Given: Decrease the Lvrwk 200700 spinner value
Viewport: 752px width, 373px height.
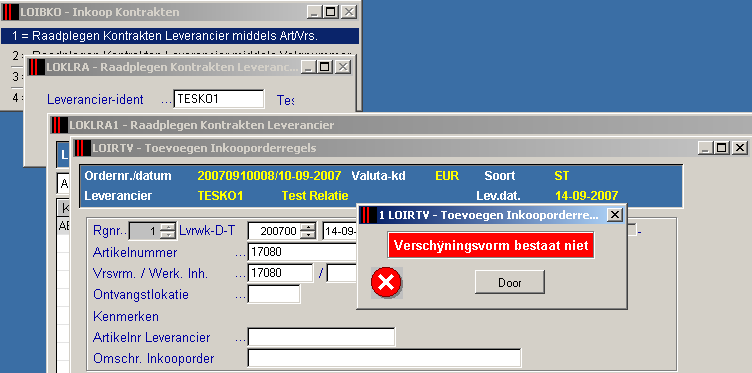Looking at the screenshot, I should (x=308, y=235).
